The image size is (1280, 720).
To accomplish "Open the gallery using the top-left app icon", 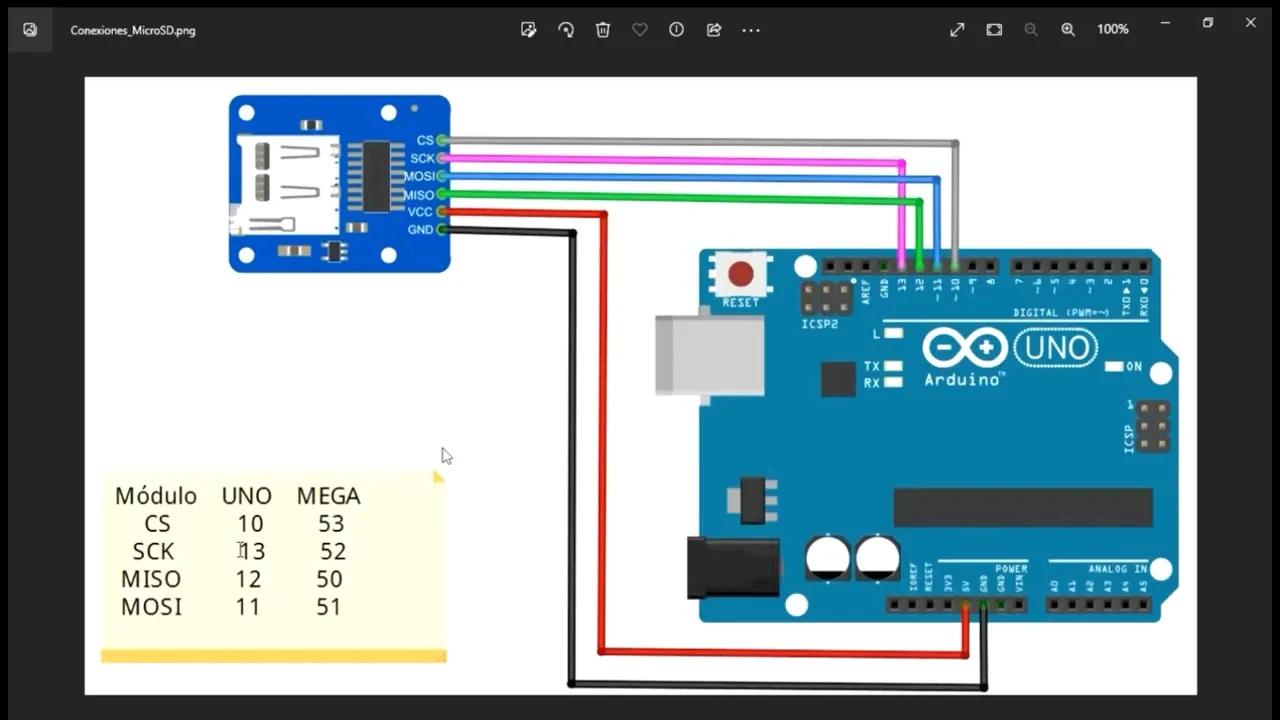I will click(x=29, y=30).
